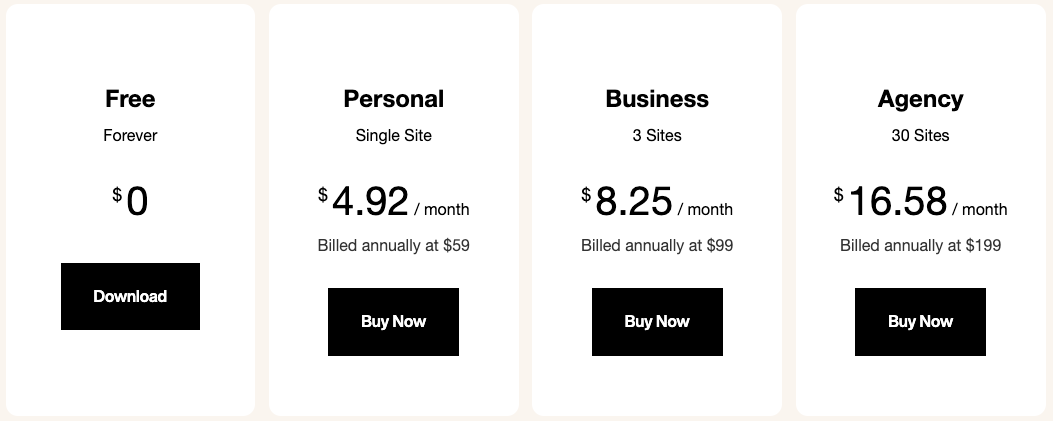Click the Download button for Free plan
This screenshot has height=421, width=1053.
tap(130, 296)
